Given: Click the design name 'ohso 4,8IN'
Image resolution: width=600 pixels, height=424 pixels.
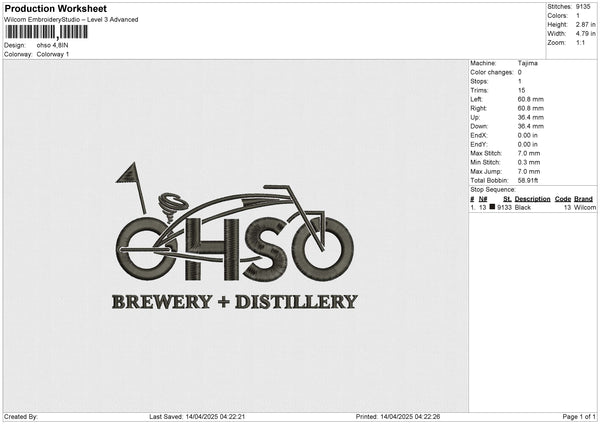Looking at the screenshot, I should pos(52,45).
